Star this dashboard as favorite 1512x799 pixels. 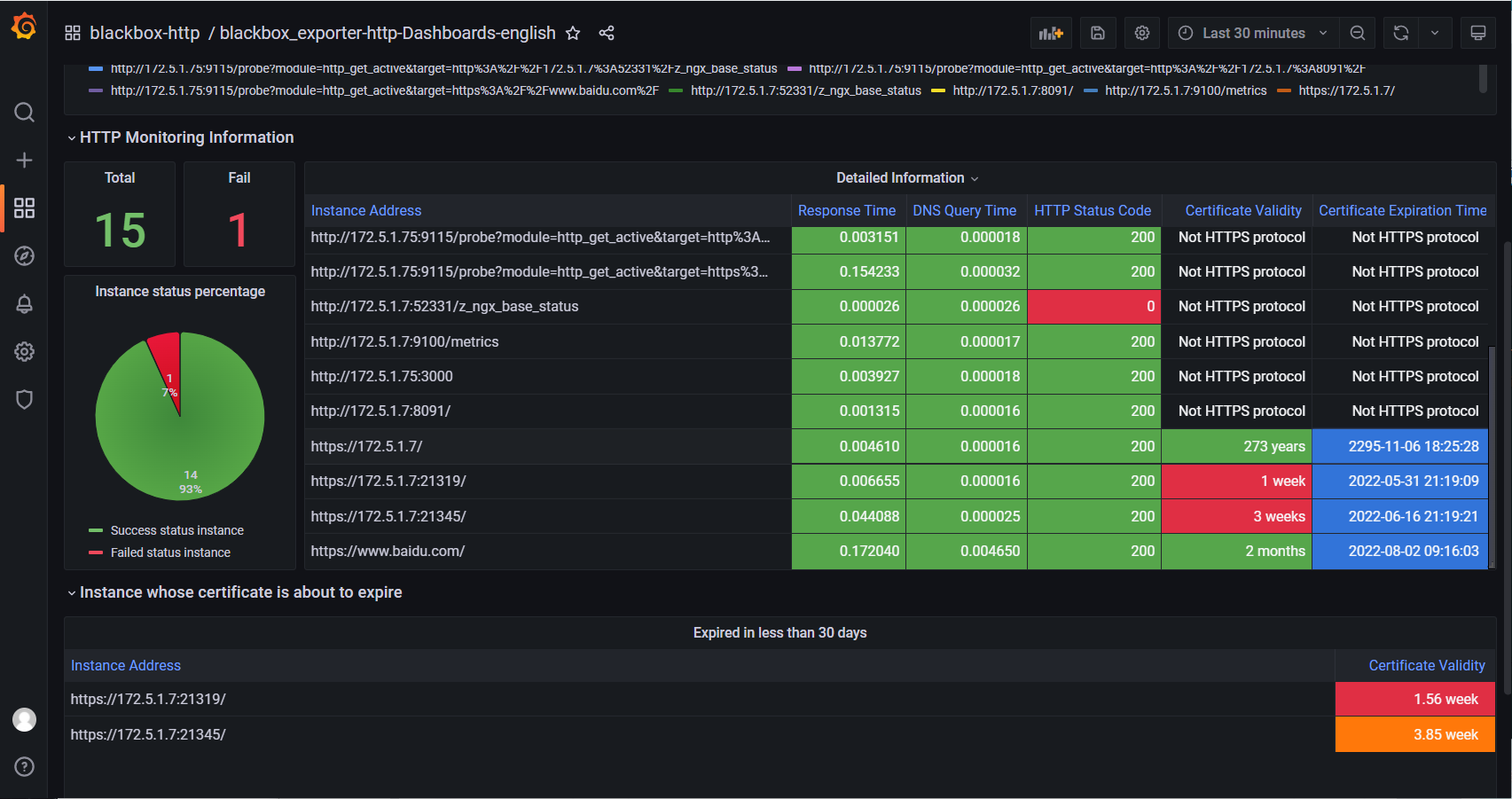pyautogui.click(x=573, y=33)
